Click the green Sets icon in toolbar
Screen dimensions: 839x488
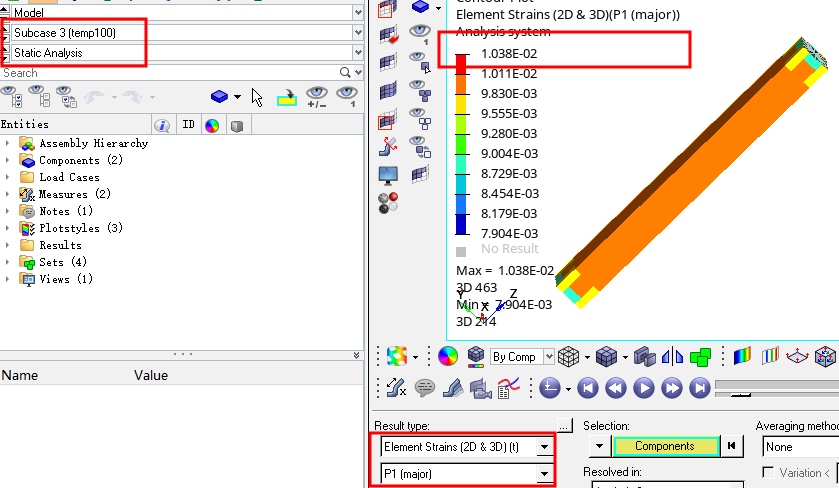(701, 356)
